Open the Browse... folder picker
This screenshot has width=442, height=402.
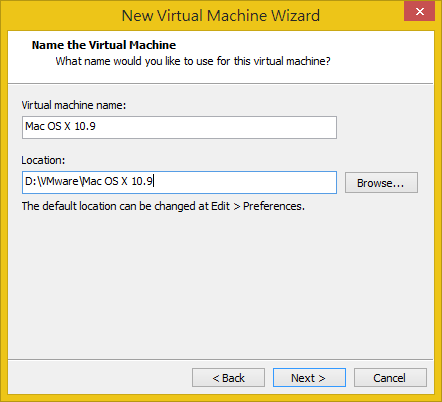[x=381, y=183]
